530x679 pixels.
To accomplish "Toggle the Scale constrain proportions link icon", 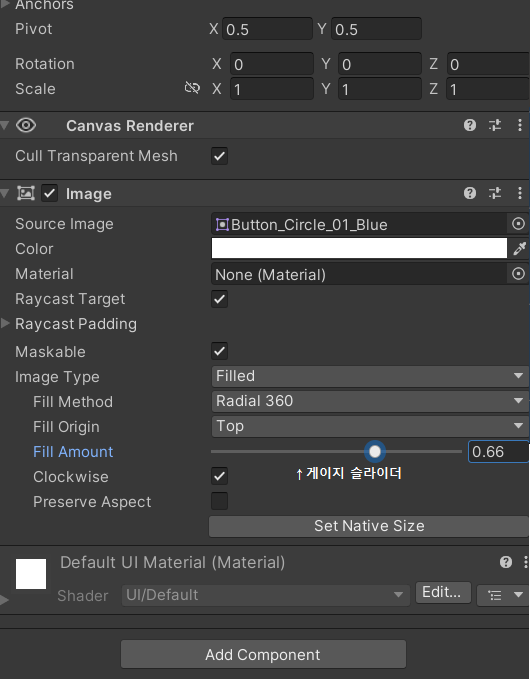I will [192, 88].
